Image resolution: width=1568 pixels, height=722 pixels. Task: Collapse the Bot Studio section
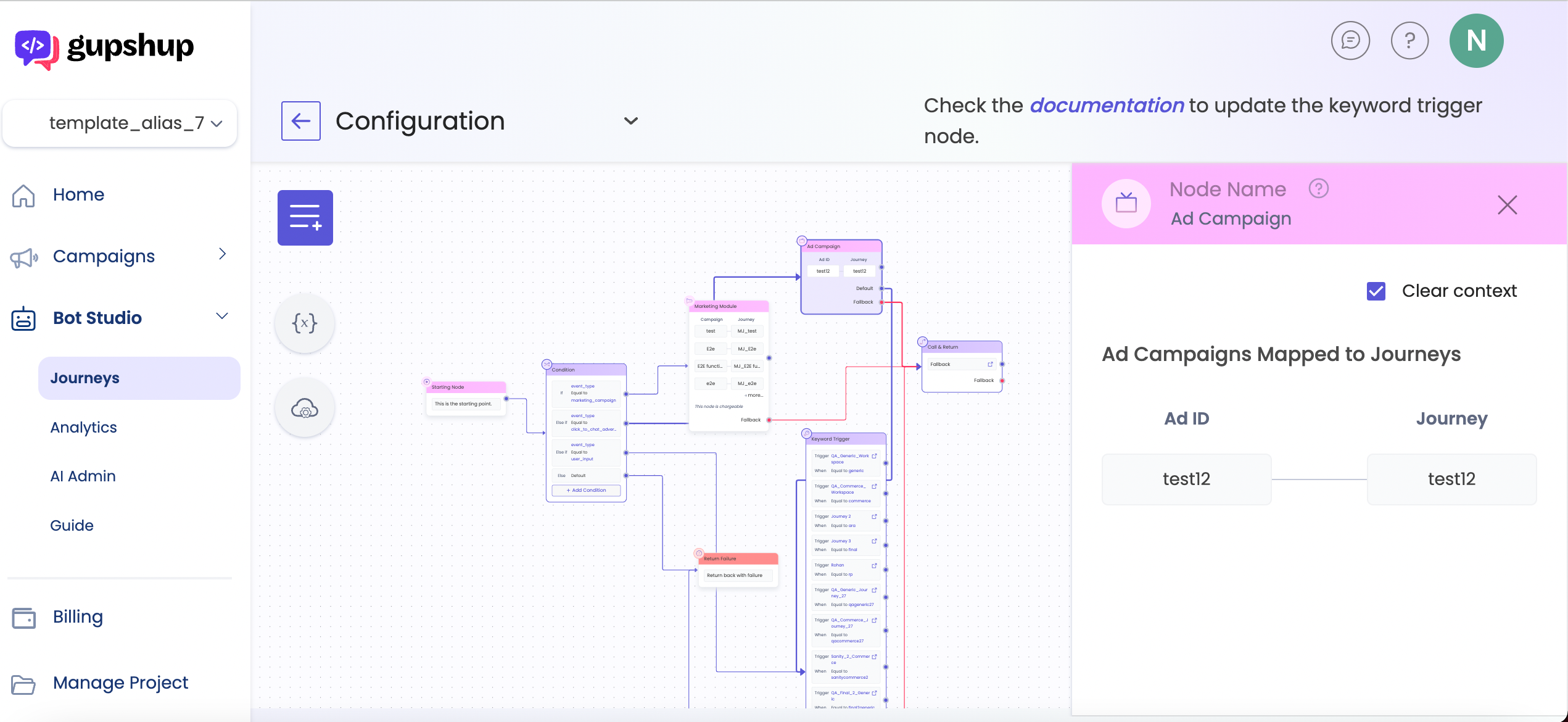pos(222,316)
